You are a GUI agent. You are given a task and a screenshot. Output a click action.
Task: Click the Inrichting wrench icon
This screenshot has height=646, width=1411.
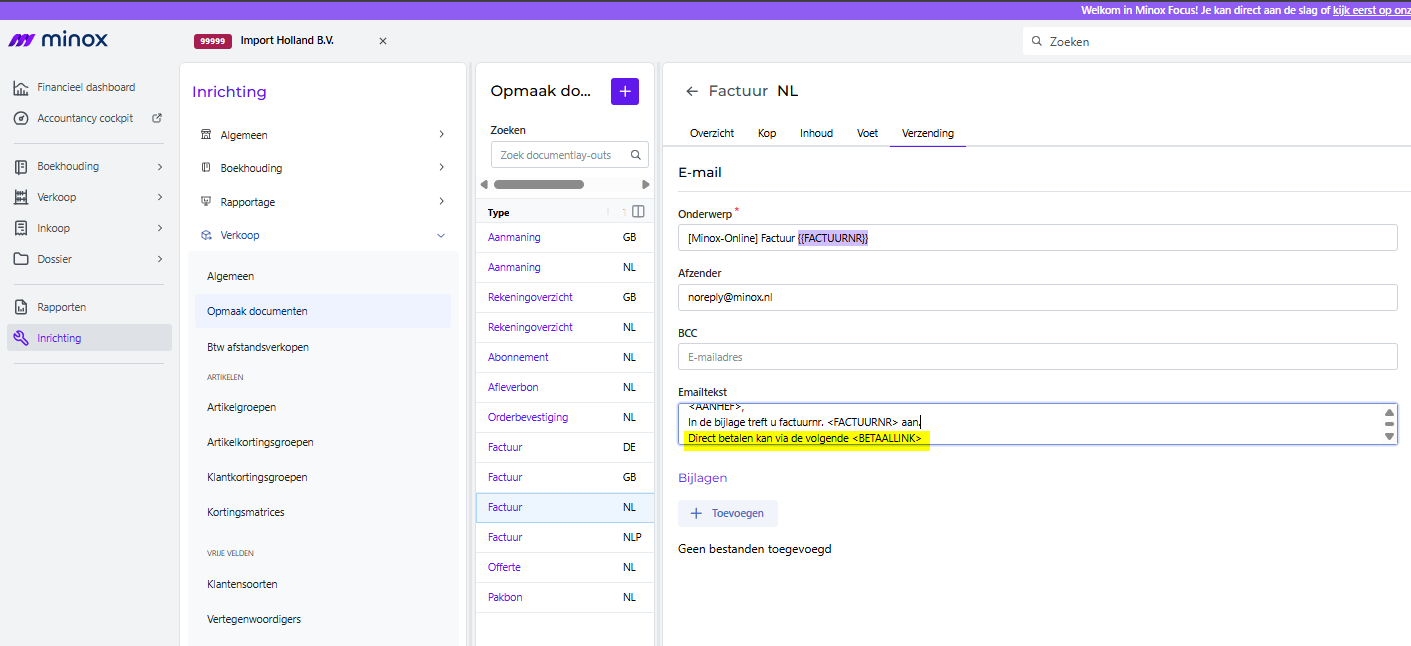[x=20, y=338]
